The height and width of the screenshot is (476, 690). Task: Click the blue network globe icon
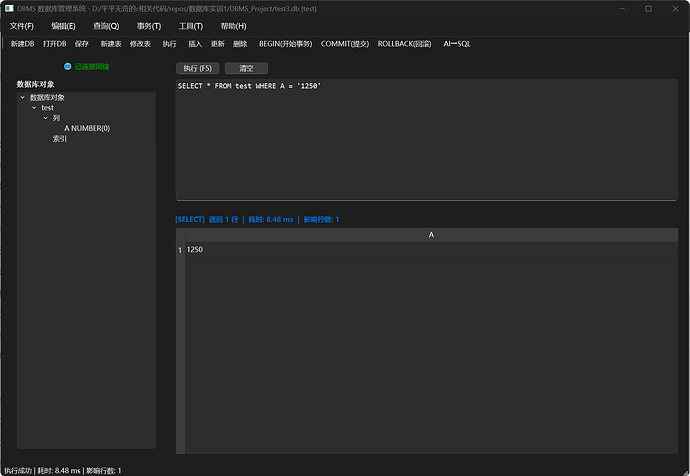[68, 66]
